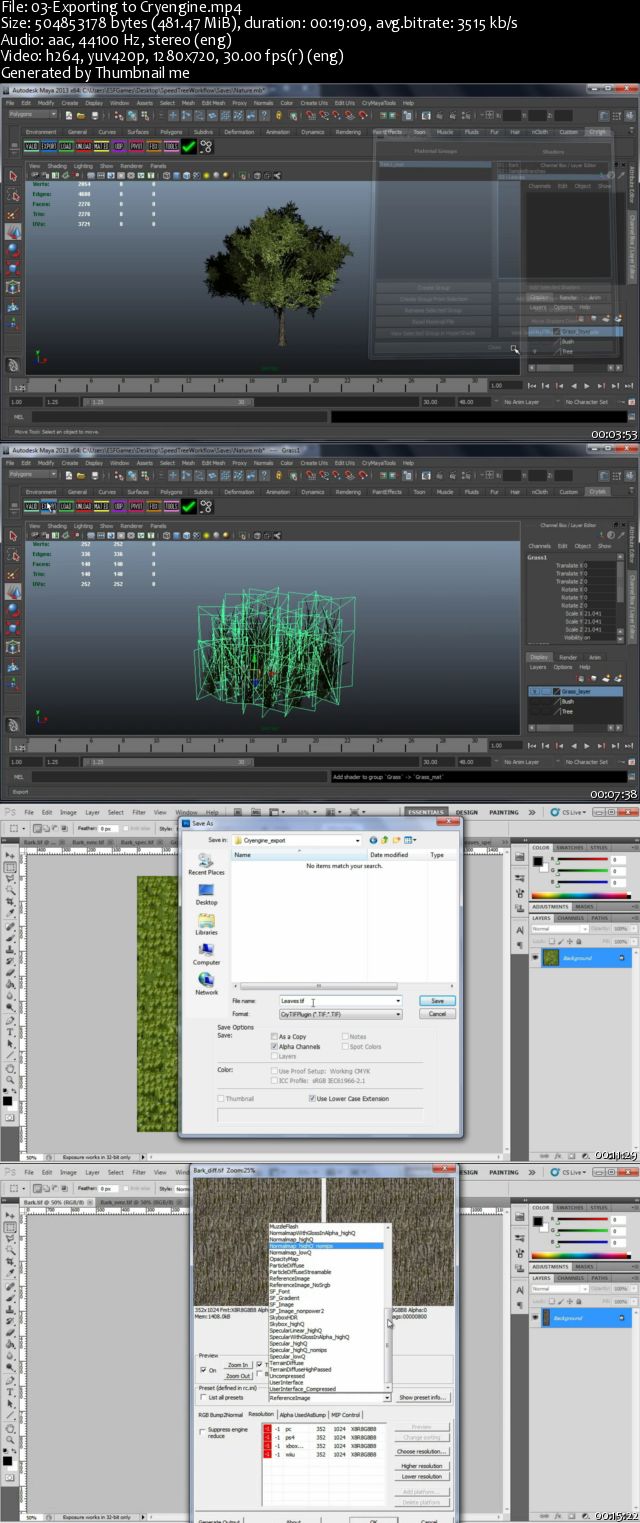Uncheck the Alpha Channels checkbox
Image resolution: width=640 pixels, height=1523 pixels.
274,1046
